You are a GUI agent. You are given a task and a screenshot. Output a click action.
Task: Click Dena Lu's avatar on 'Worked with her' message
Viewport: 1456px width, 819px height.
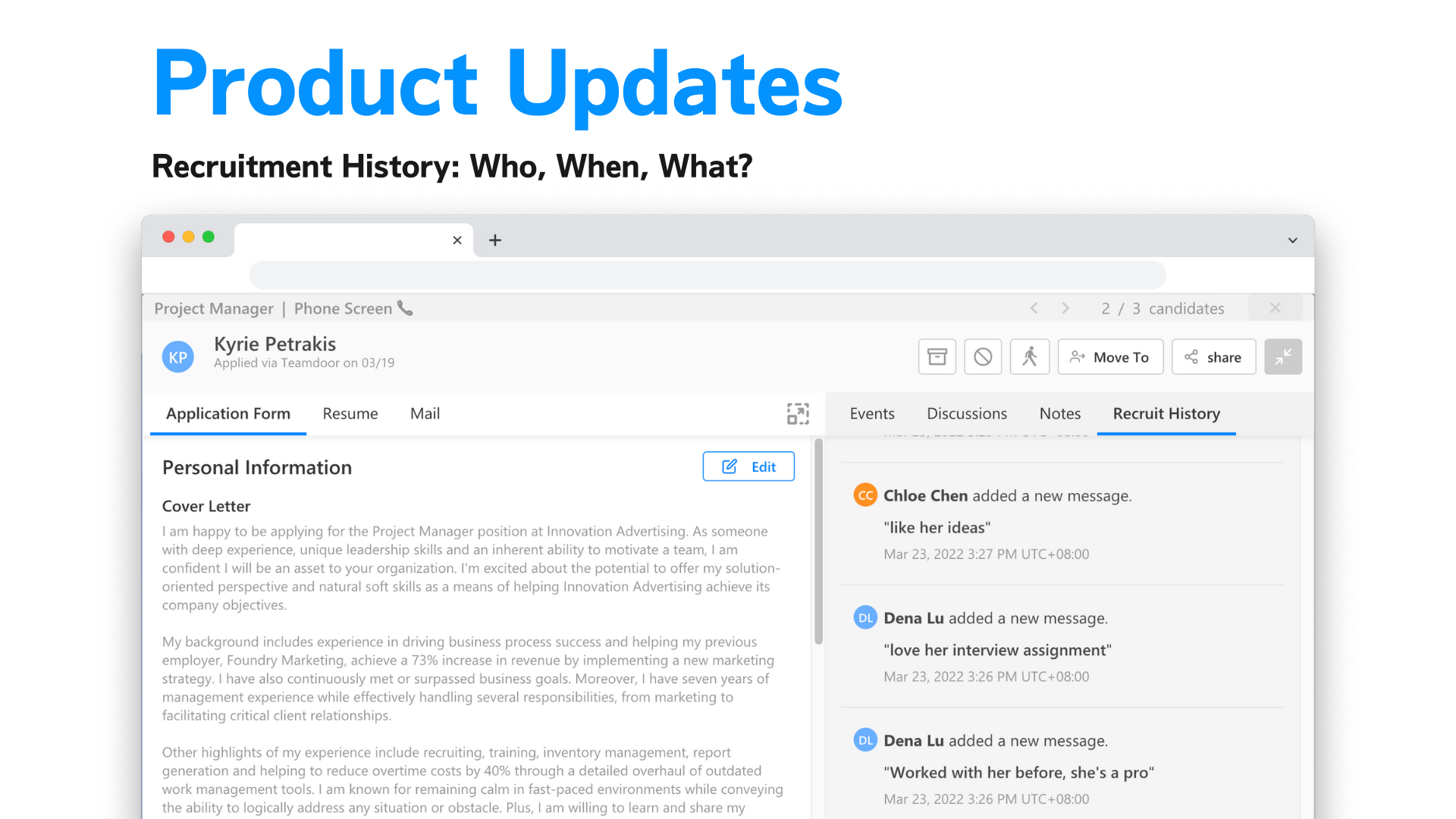point(865,740)
